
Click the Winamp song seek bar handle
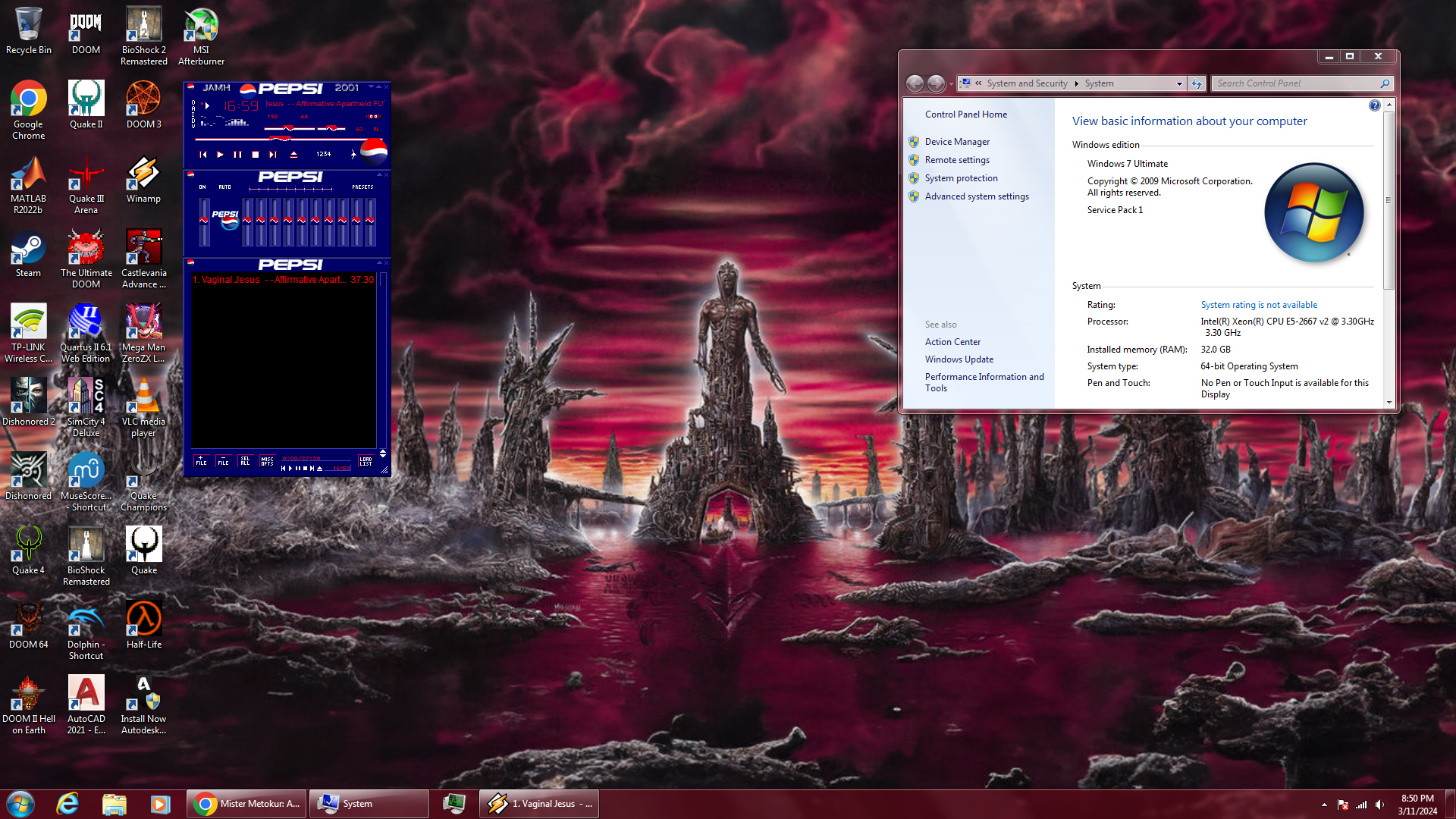280,139
